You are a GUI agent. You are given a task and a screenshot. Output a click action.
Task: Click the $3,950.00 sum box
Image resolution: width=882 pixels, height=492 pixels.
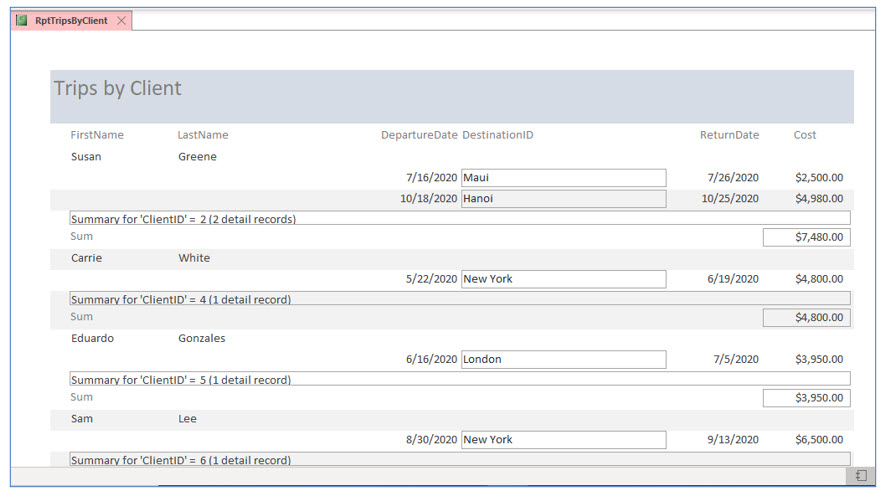[807, 398]
